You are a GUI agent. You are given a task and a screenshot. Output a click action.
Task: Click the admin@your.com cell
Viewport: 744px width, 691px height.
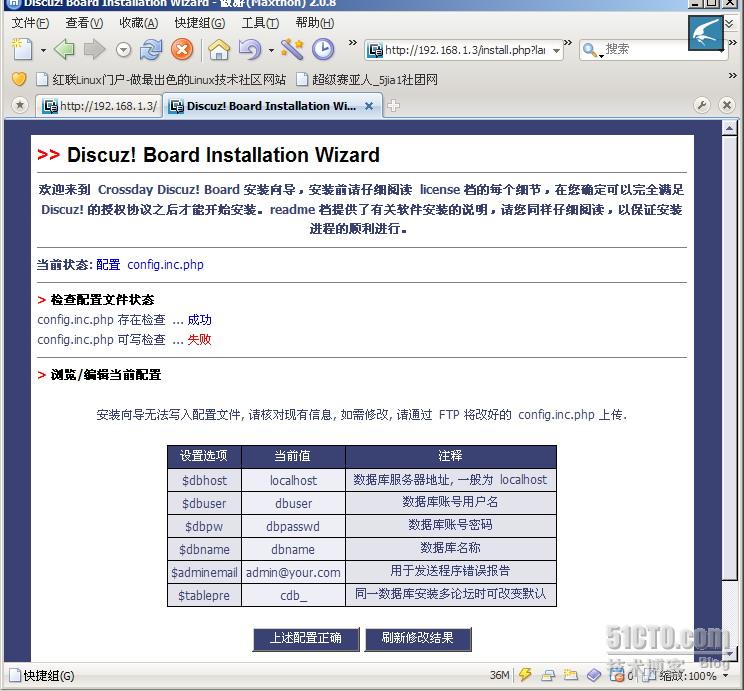click(x=293, y=572)
